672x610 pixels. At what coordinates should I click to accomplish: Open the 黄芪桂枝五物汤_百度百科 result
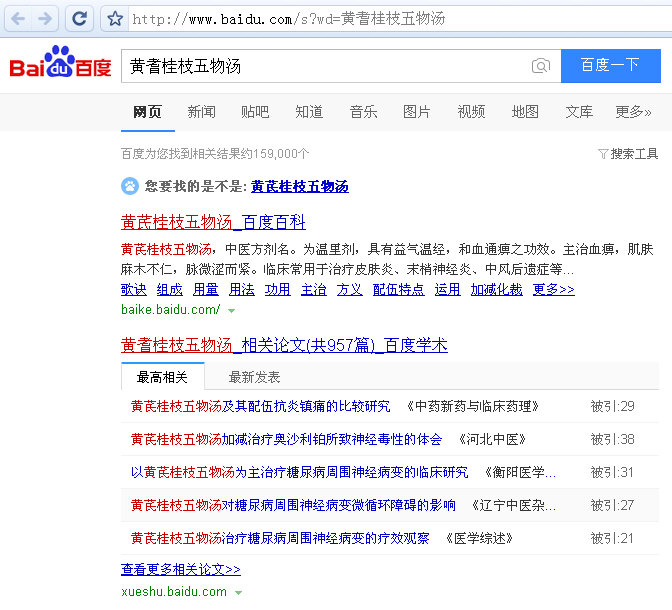tap(213, 222)
